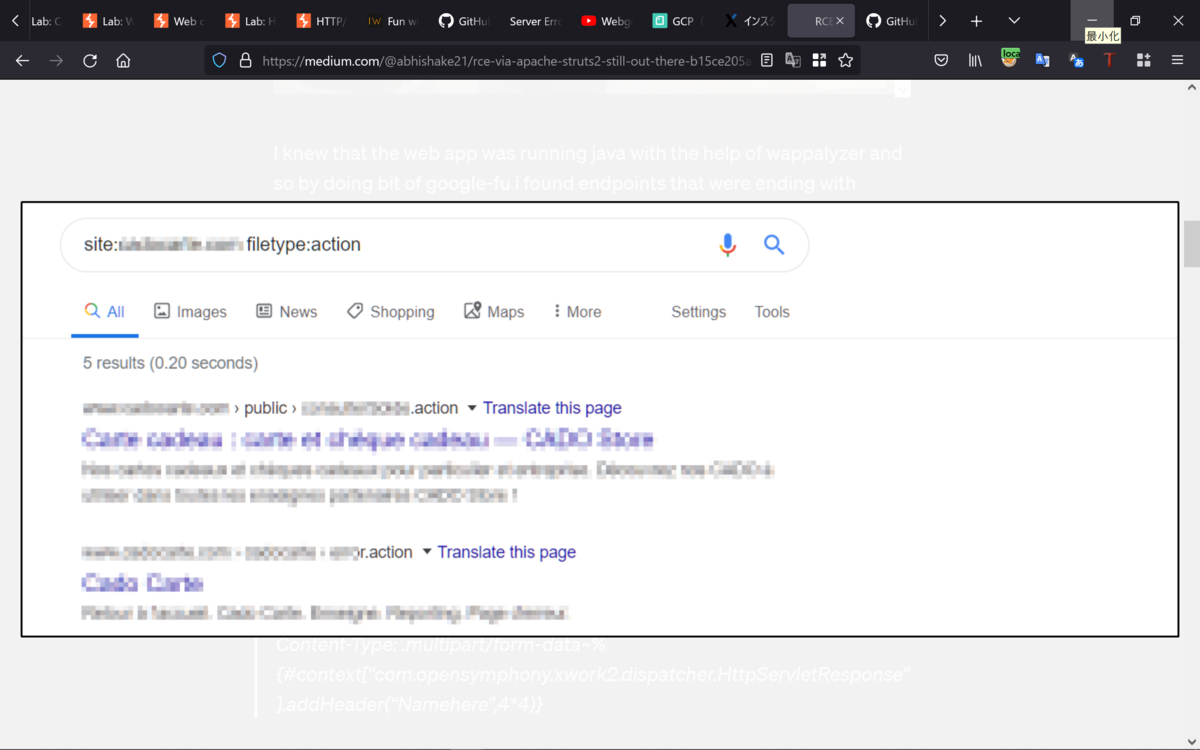Click the dropdown arrow beside second Translate link
This screenshot has width=1200, height=750.
427,552
